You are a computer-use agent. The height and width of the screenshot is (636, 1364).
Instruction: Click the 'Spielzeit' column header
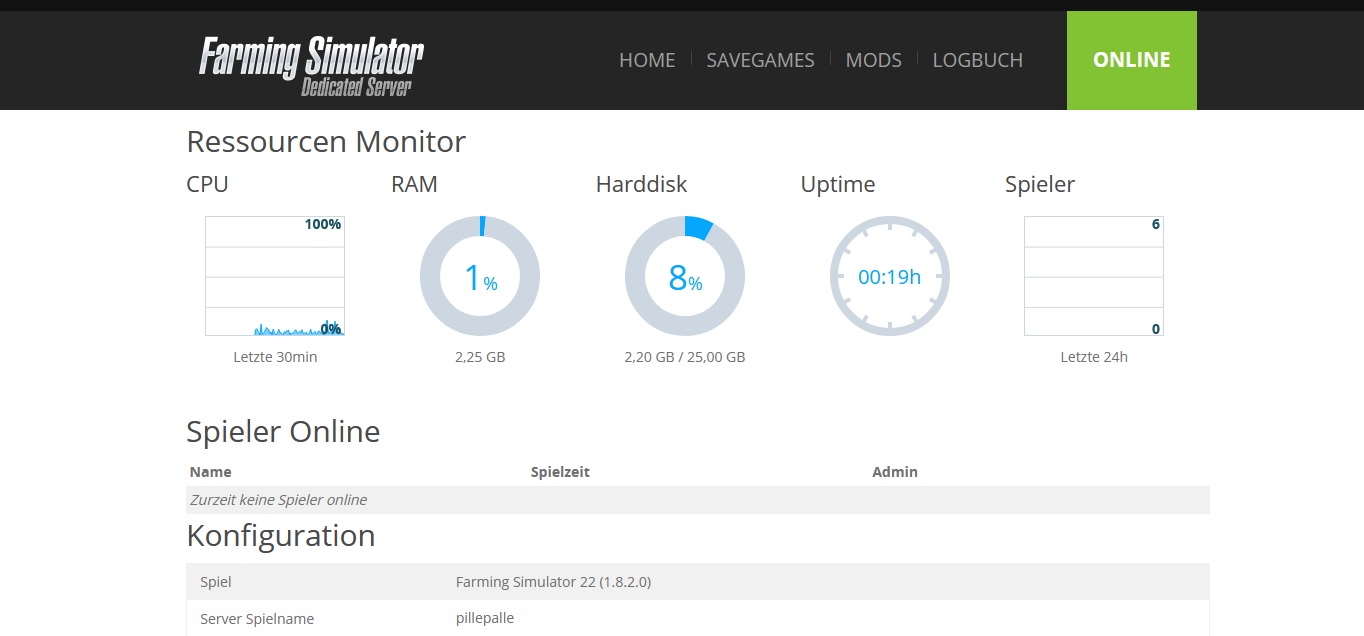point(560,472)
